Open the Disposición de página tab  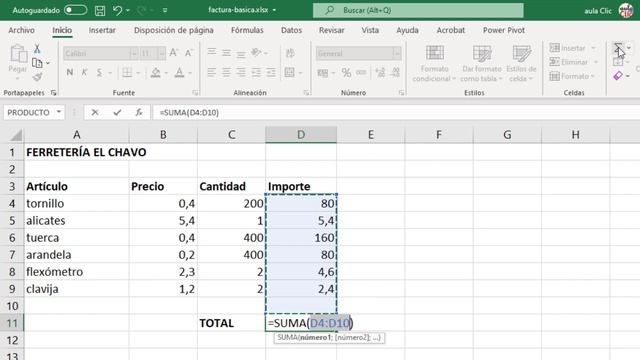tap(173, 30)
